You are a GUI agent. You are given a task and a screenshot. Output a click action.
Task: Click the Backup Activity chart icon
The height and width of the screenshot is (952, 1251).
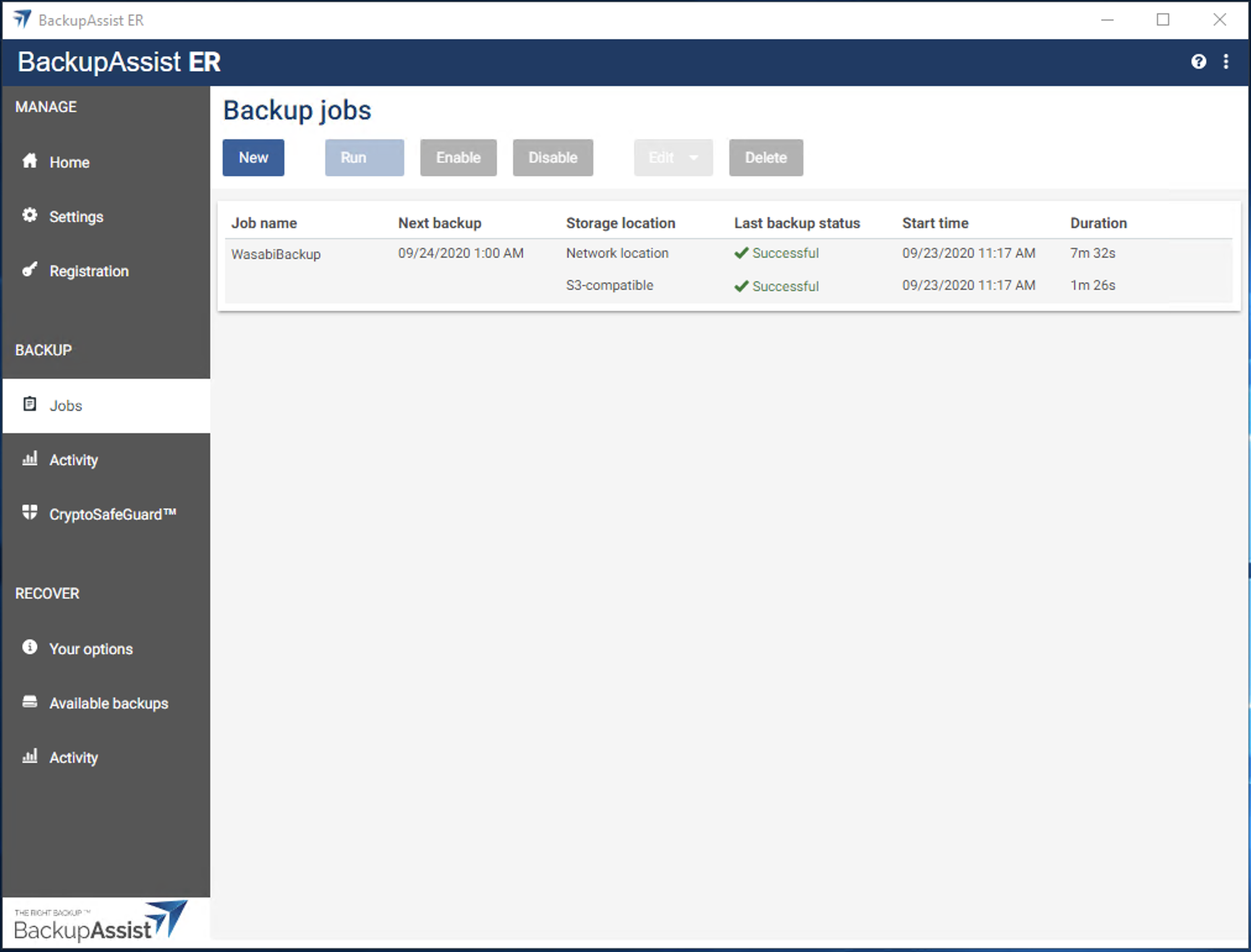click(30, 459)
